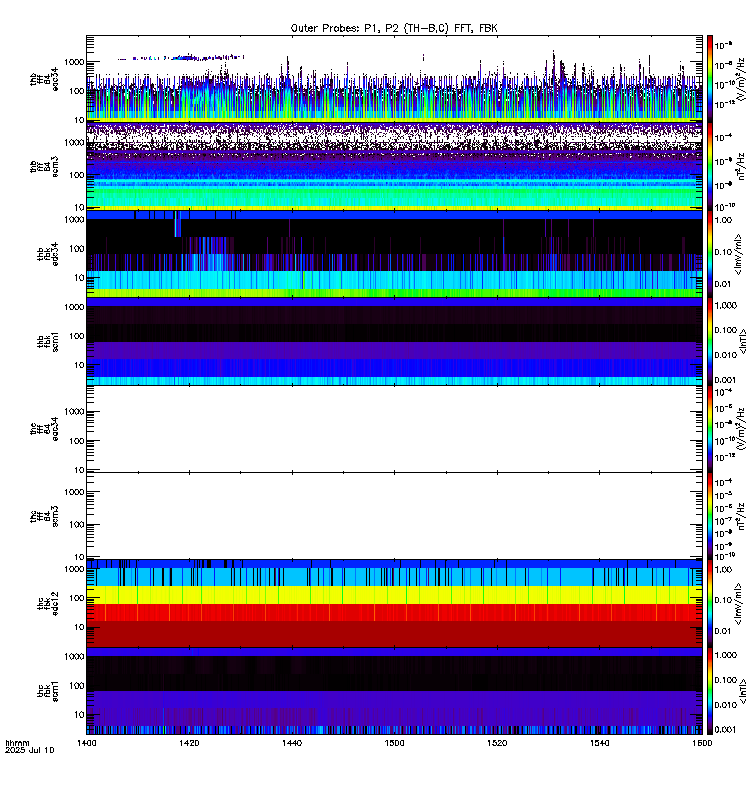This screenshot has height=800, width=750.
Task: Click the color bar beside thb fbk edc34
Action: click(710, 254)
